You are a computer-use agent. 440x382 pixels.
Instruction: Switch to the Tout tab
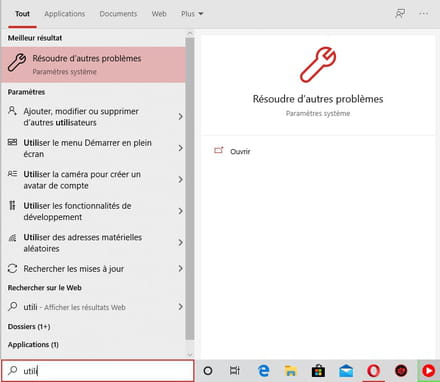pos(22,14)
